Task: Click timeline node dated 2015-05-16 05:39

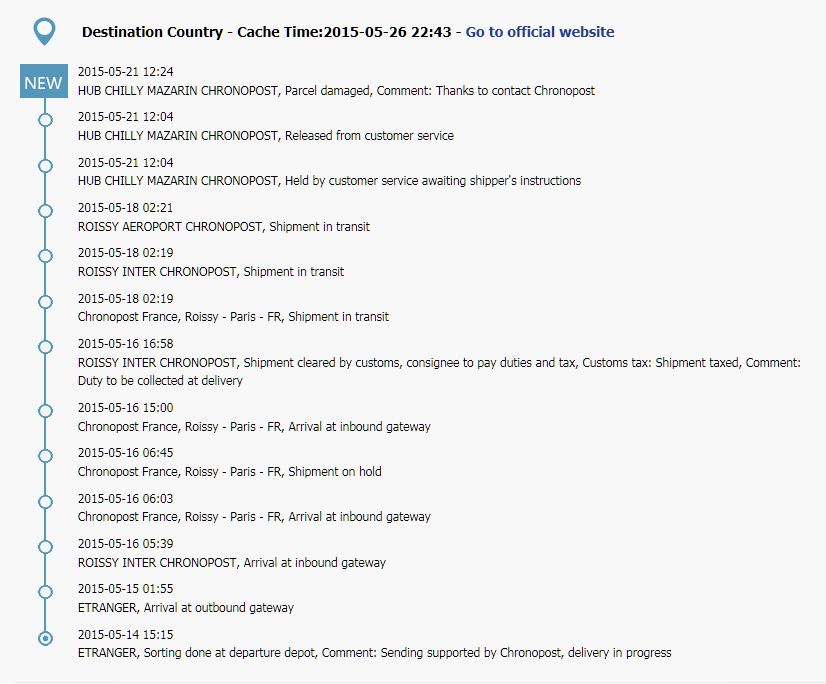Action: point(45,547)
